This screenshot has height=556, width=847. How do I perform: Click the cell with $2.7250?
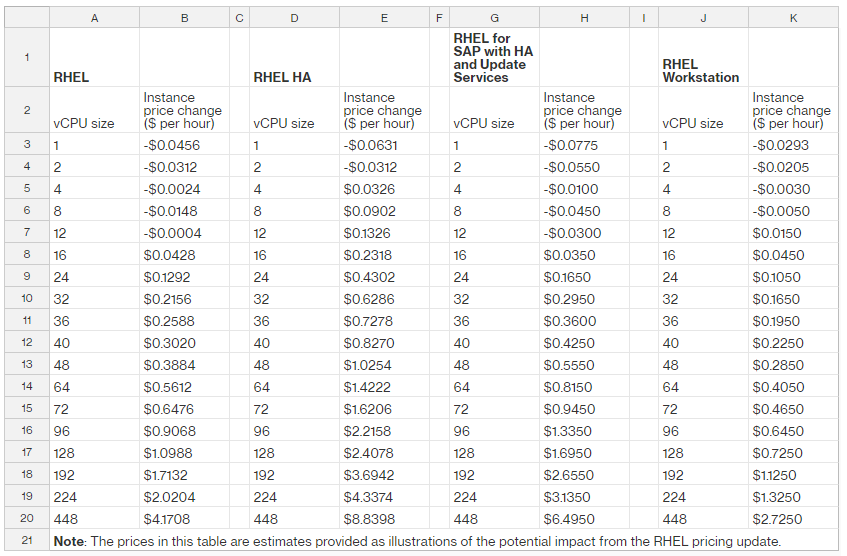[793, 519]
